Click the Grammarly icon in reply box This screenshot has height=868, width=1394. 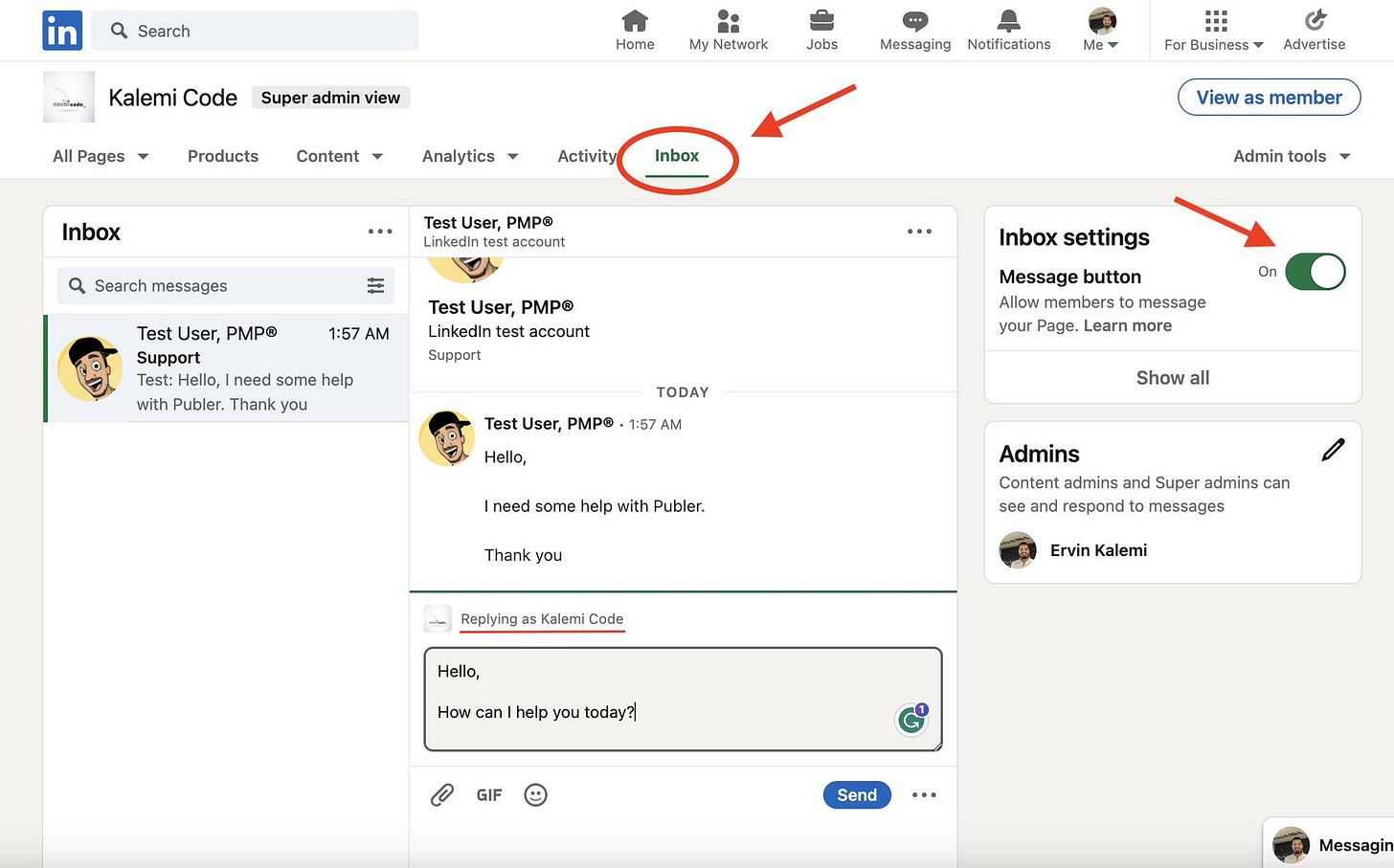pos(911,720)
